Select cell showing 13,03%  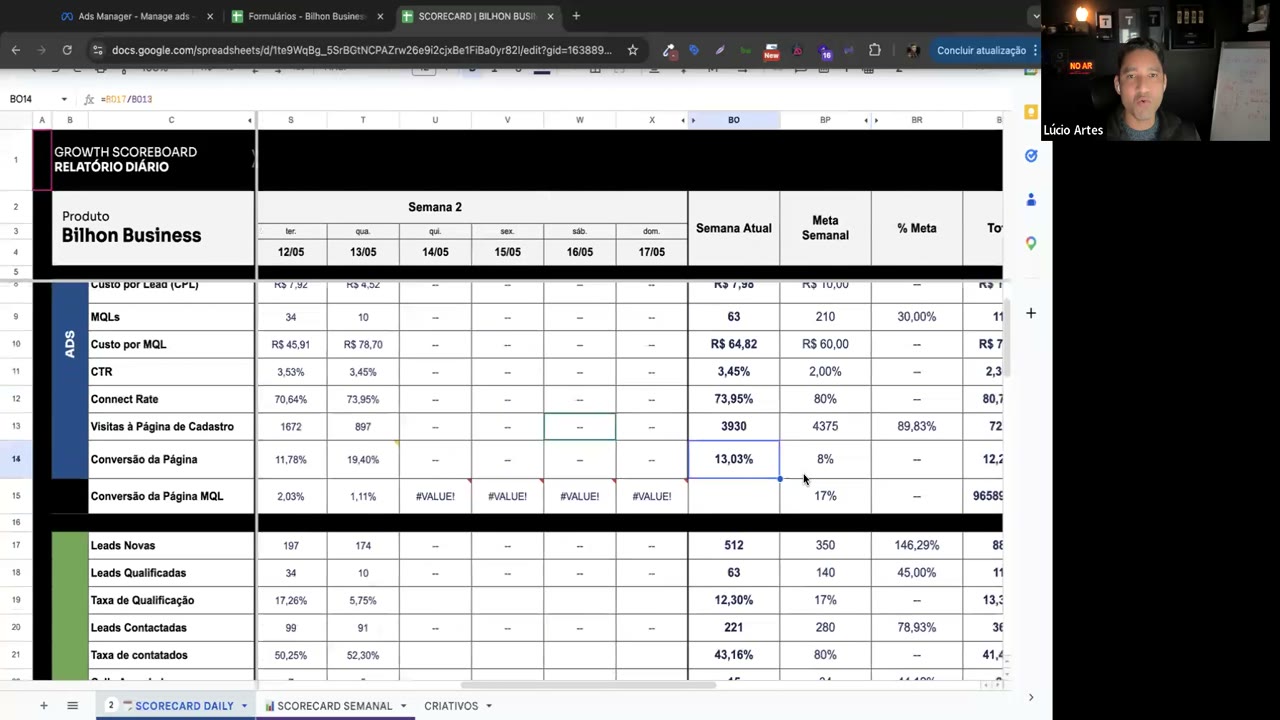click(734, 459)
